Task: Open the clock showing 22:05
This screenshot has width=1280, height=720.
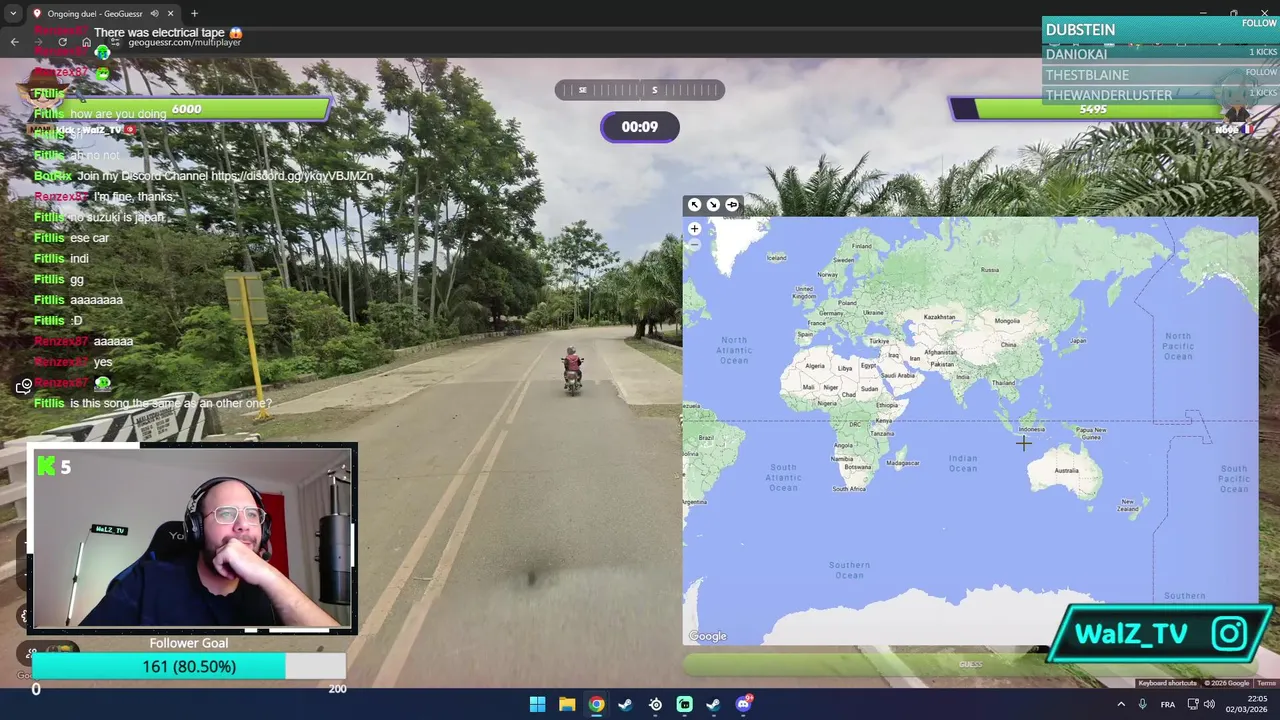Action: 1247,704
